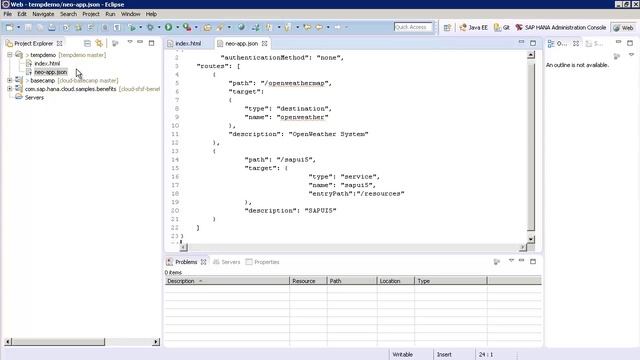Close the Project Explorer tab

tap(60, 43)
